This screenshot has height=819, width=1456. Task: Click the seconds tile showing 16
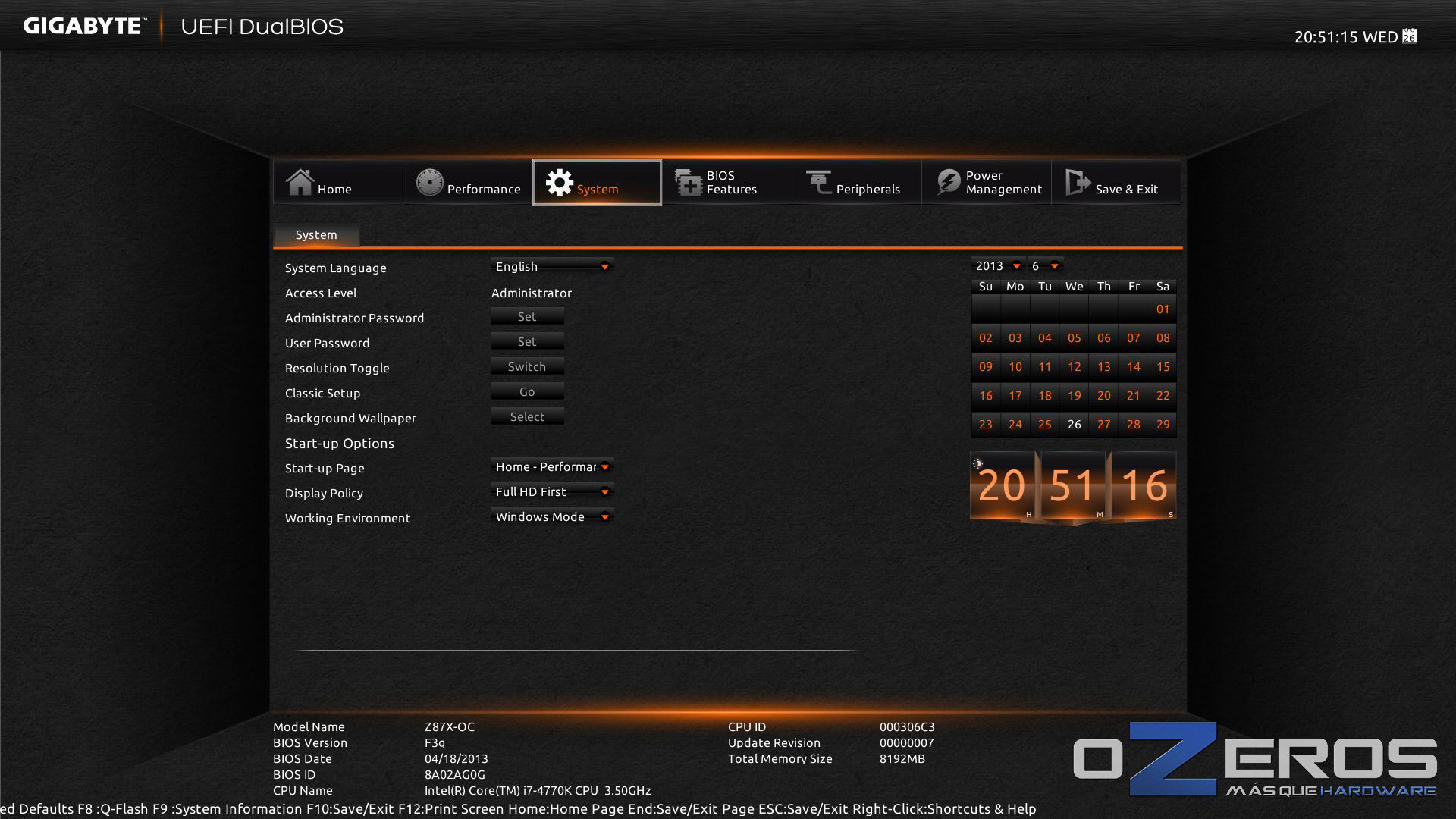(x=1144, y=485)
